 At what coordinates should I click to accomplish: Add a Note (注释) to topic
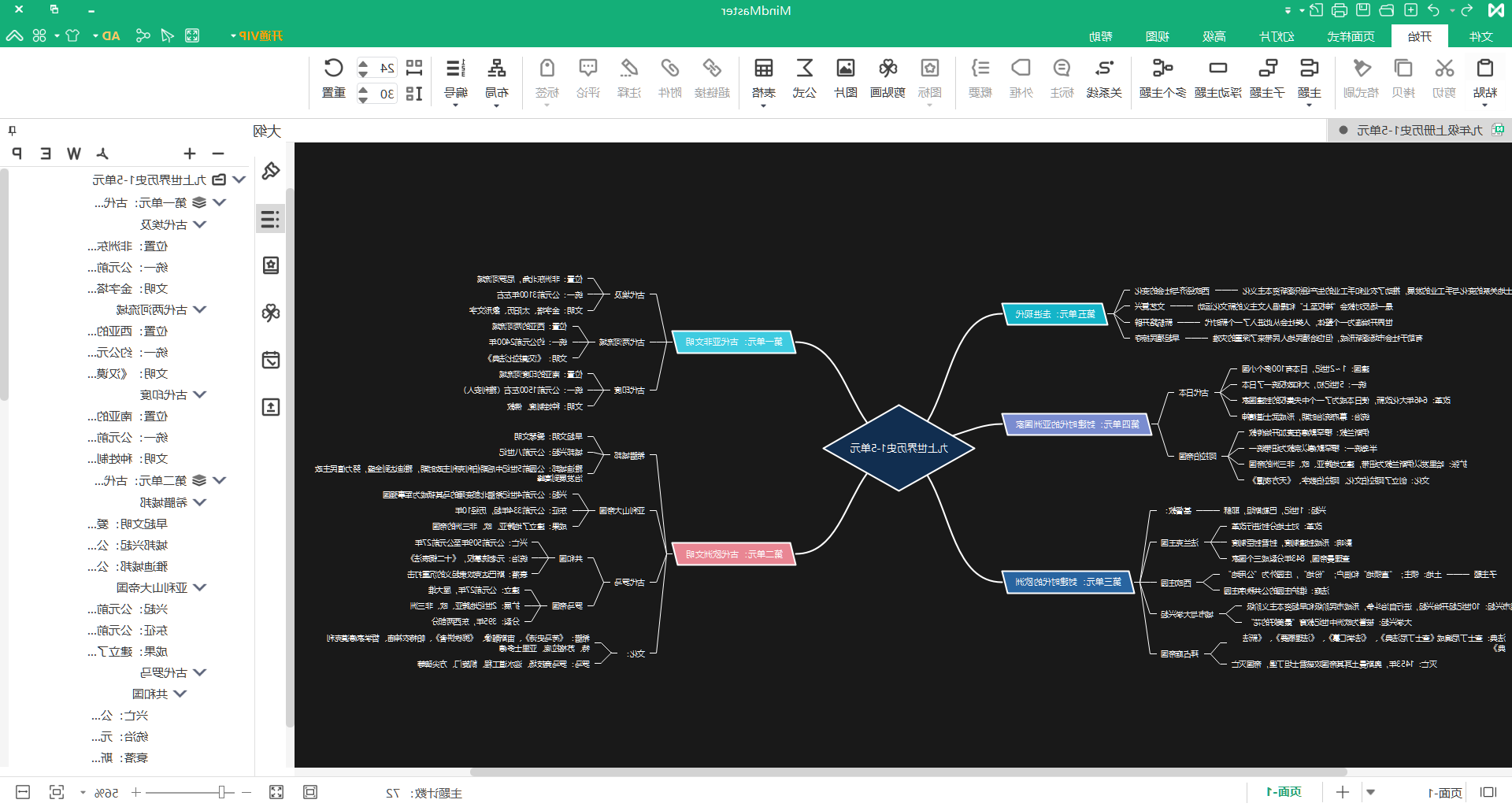(x=628, y=78)
